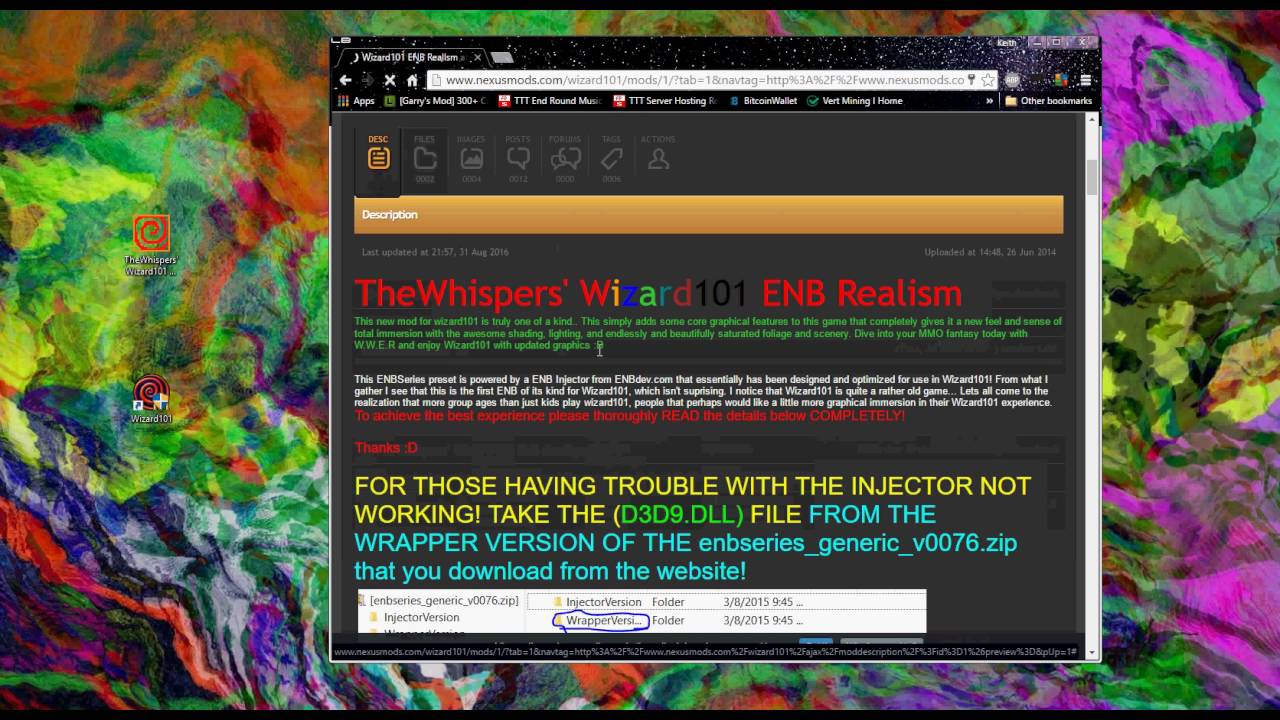Image resolution: width=1280 pixels, height=720 pixels.
Task: Click the Description section header bar
Action: pyautogui.click(x=708, y=215)
